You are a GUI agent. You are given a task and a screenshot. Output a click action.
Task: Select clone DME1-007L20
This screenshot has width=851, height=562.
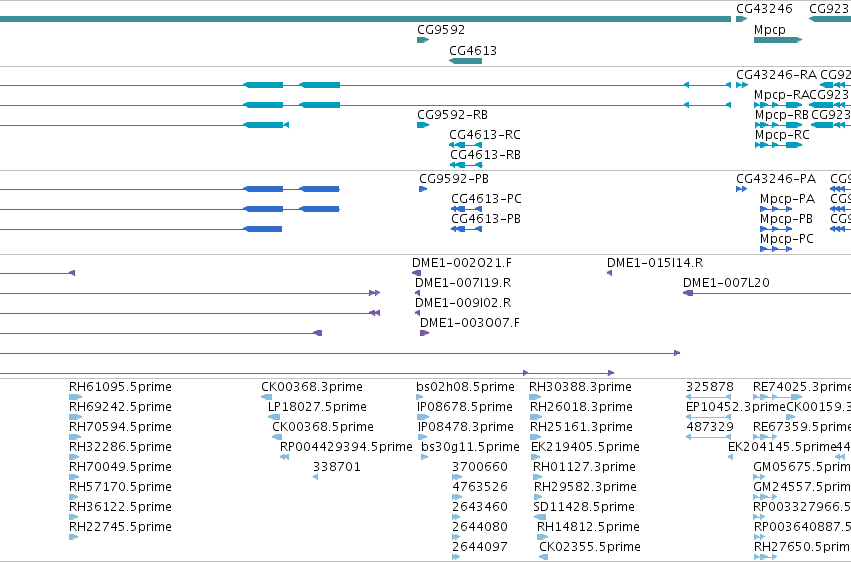(726, 283)
